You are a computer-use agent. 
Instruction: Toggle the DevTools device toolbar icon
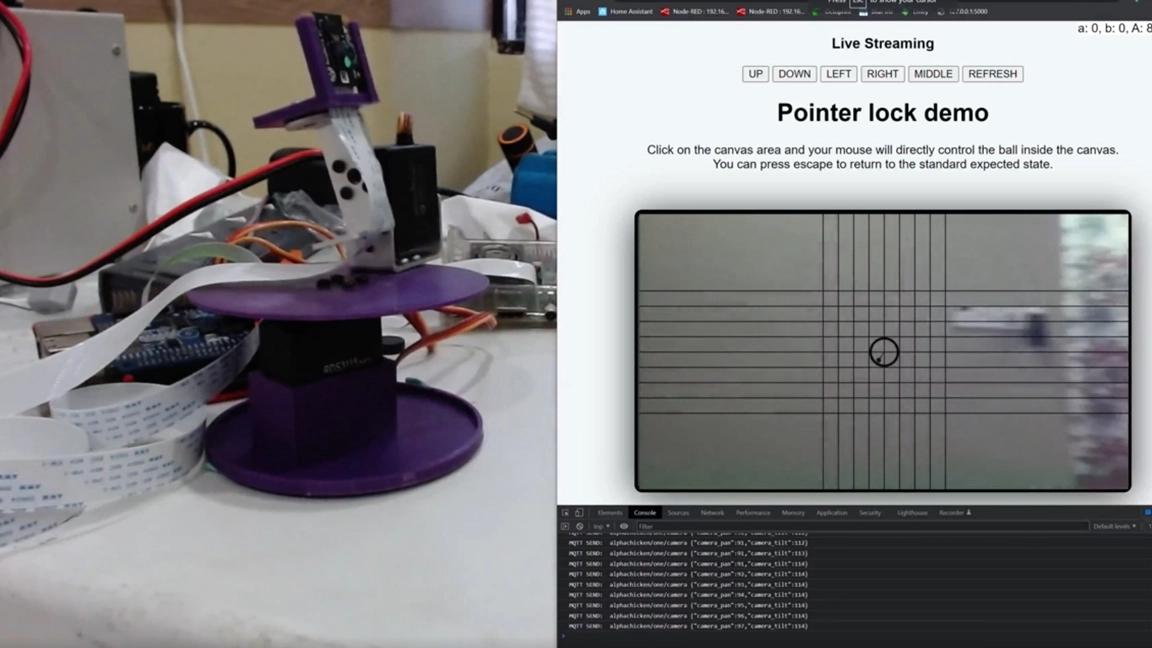click(579, 513)
